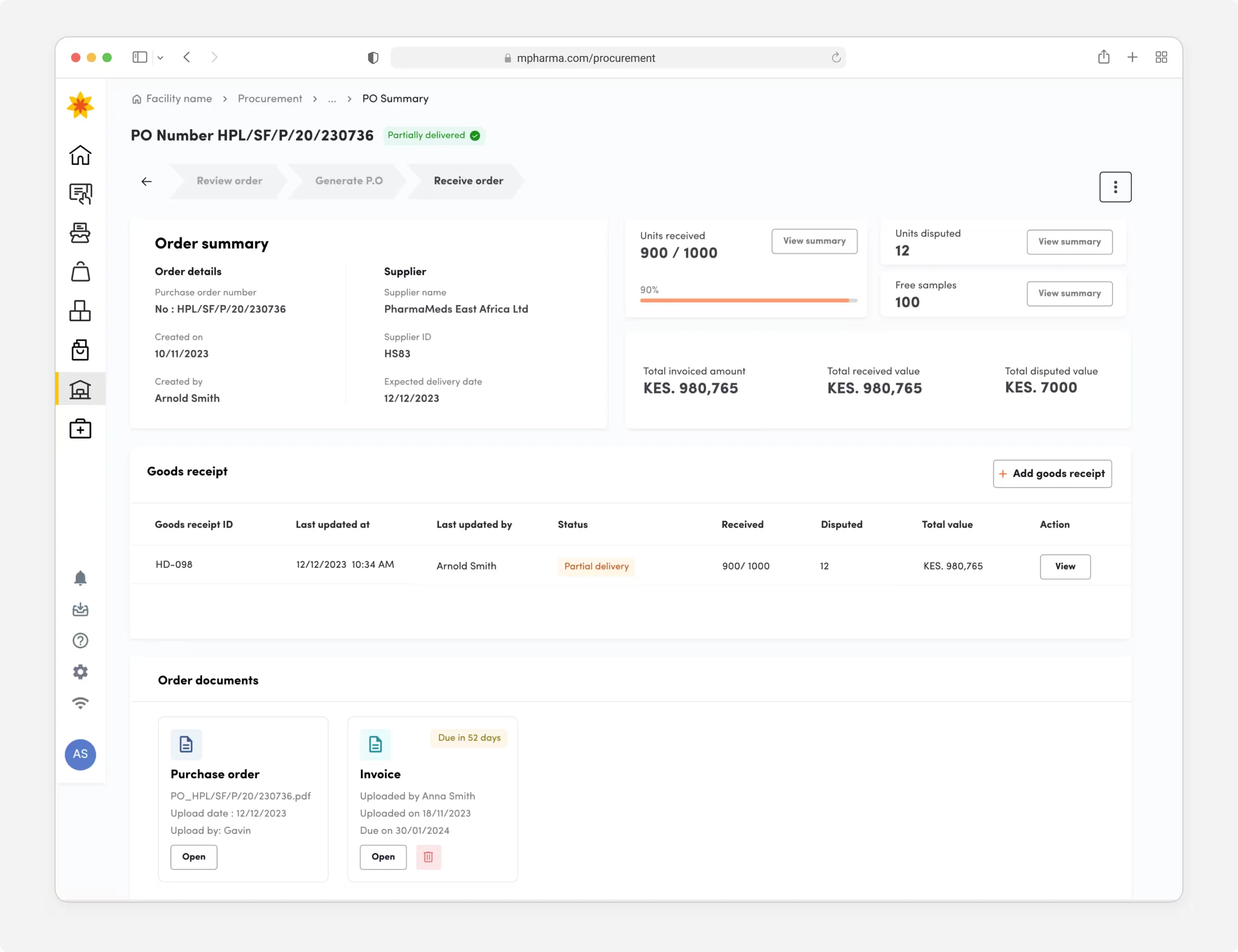Open the medical kit icon in sidebar
The height and width of the screenshot is (952, 1238).
80,428
